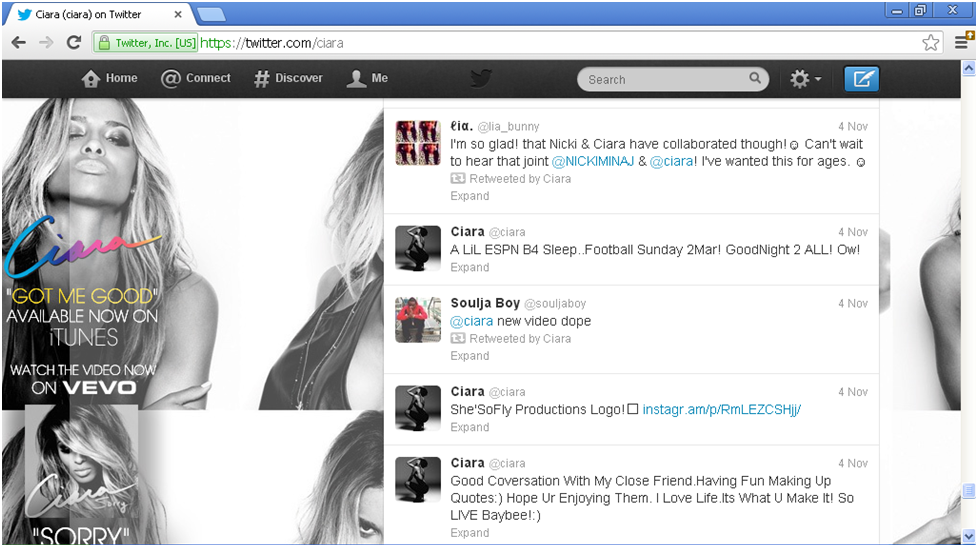Open the @souljaboy profile handle
The image size is (976, 545).
point(555,304)
